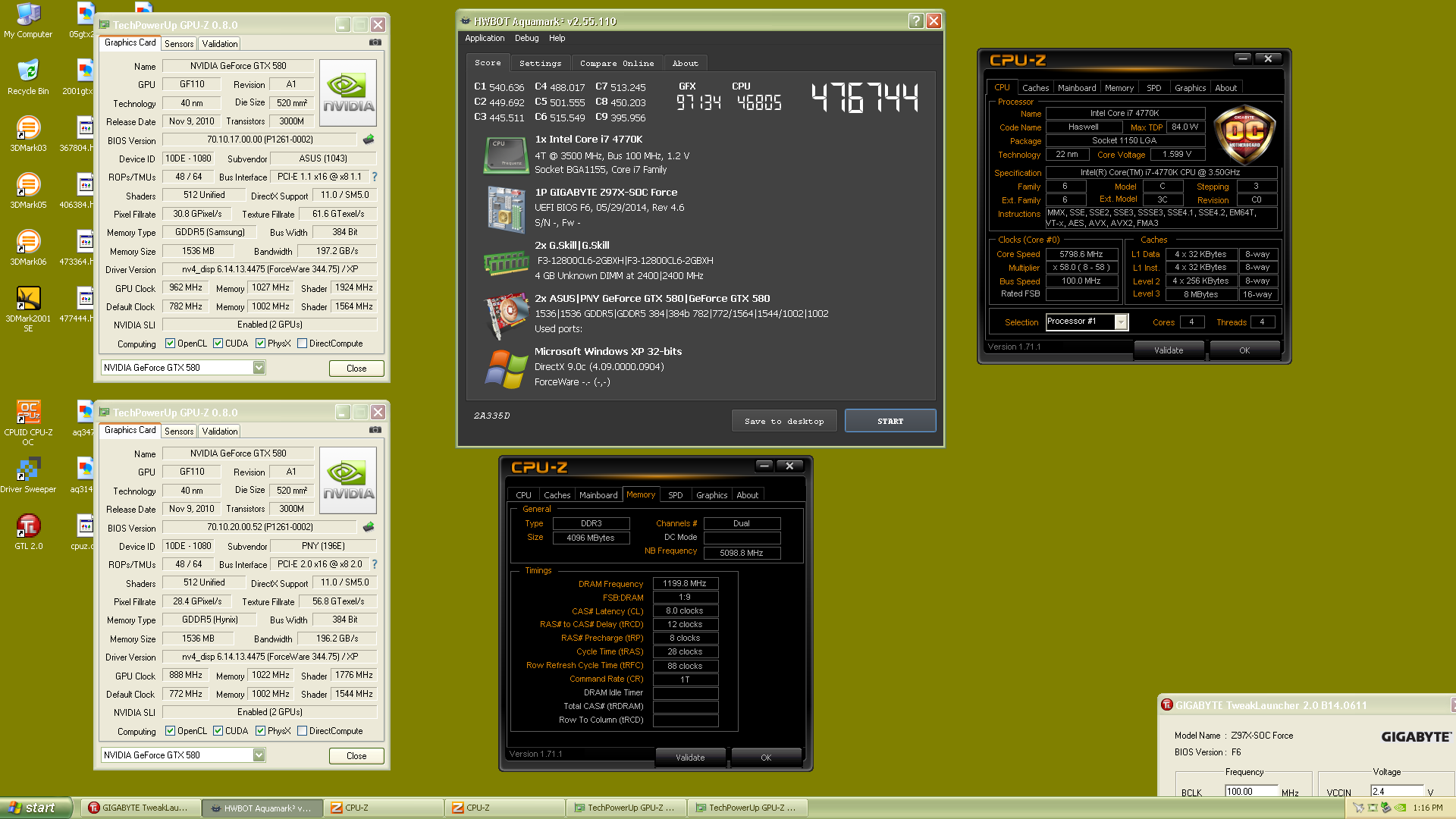Select HWBOT Aquamark taskbar item

(262, 808)
